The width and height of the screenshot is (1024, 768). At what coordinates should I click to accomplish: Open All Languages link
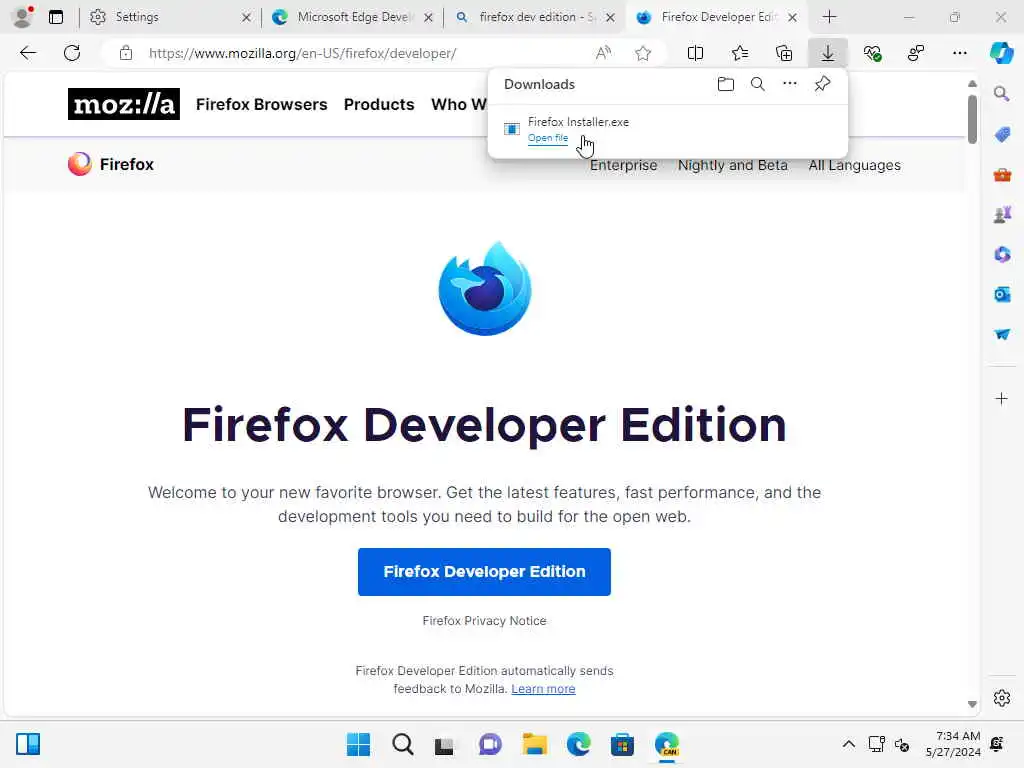(x=854, y=165)
